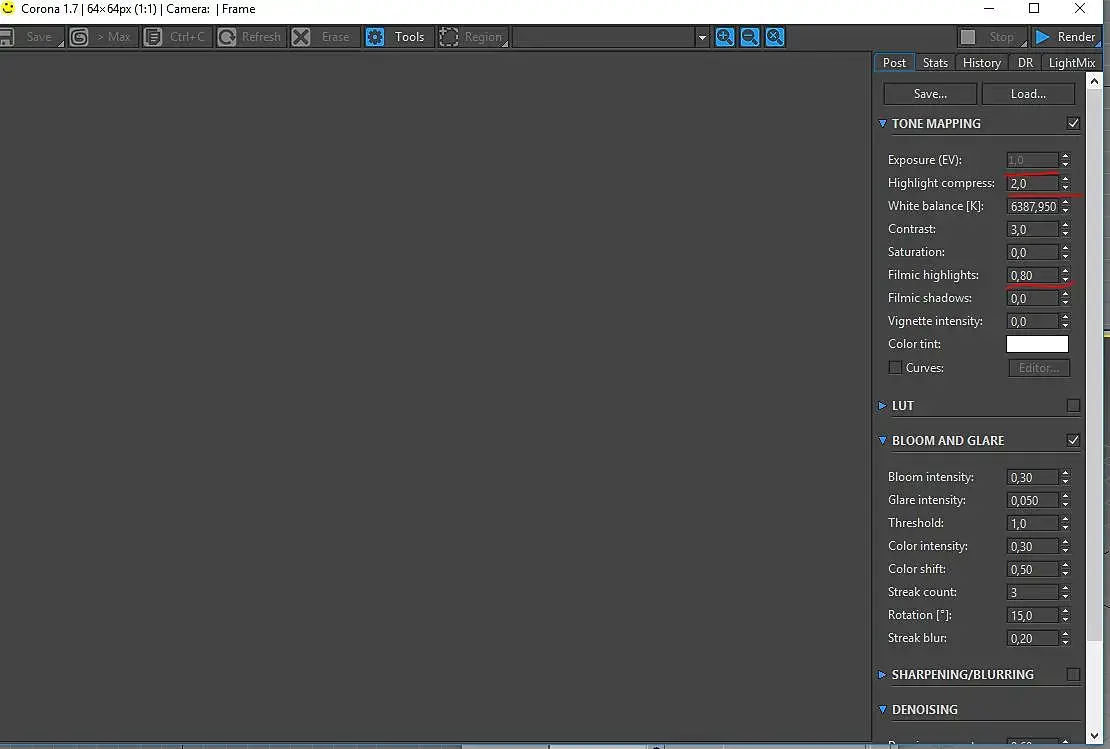Switch to the LightMix tab
The image size is (1110, 749).
tap(1071, 62)
